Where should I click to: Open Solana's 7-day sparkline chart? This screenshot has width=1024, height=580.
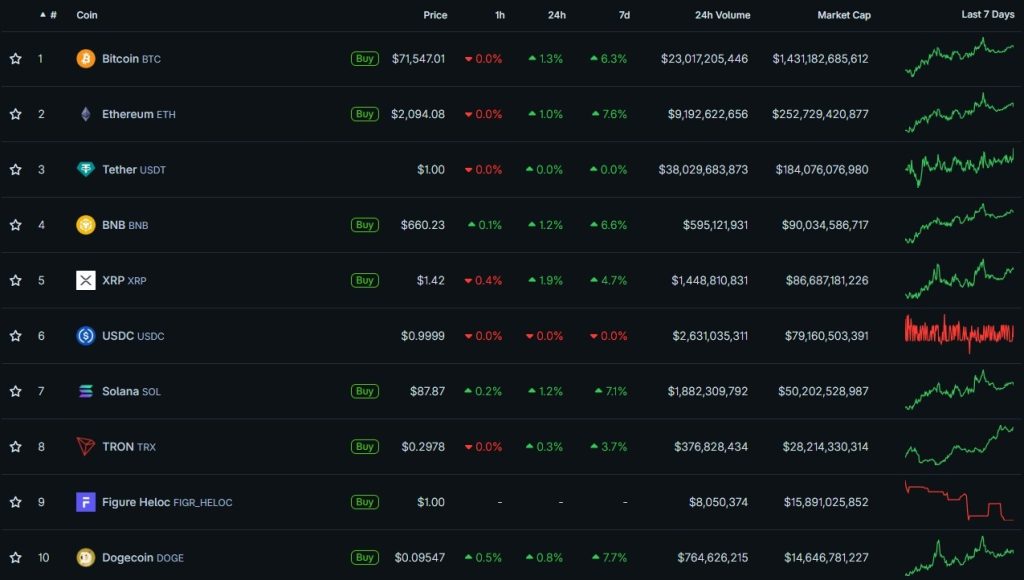point(959,391)
